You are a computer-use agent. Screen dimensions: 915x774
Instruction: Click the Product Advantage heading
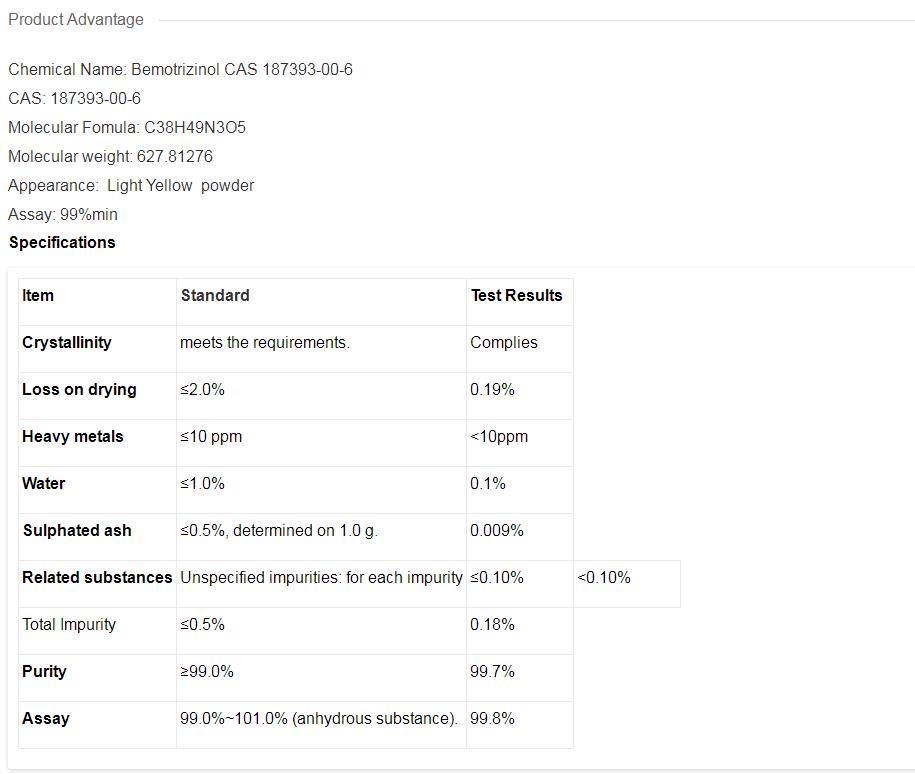pos(76,20)
